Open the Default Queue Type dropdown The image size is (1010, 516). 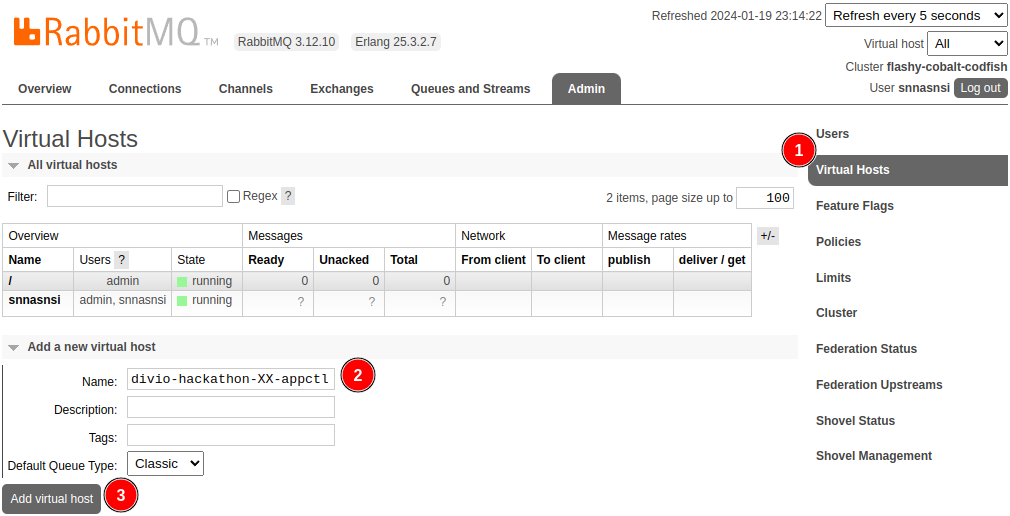pos(166,463)
